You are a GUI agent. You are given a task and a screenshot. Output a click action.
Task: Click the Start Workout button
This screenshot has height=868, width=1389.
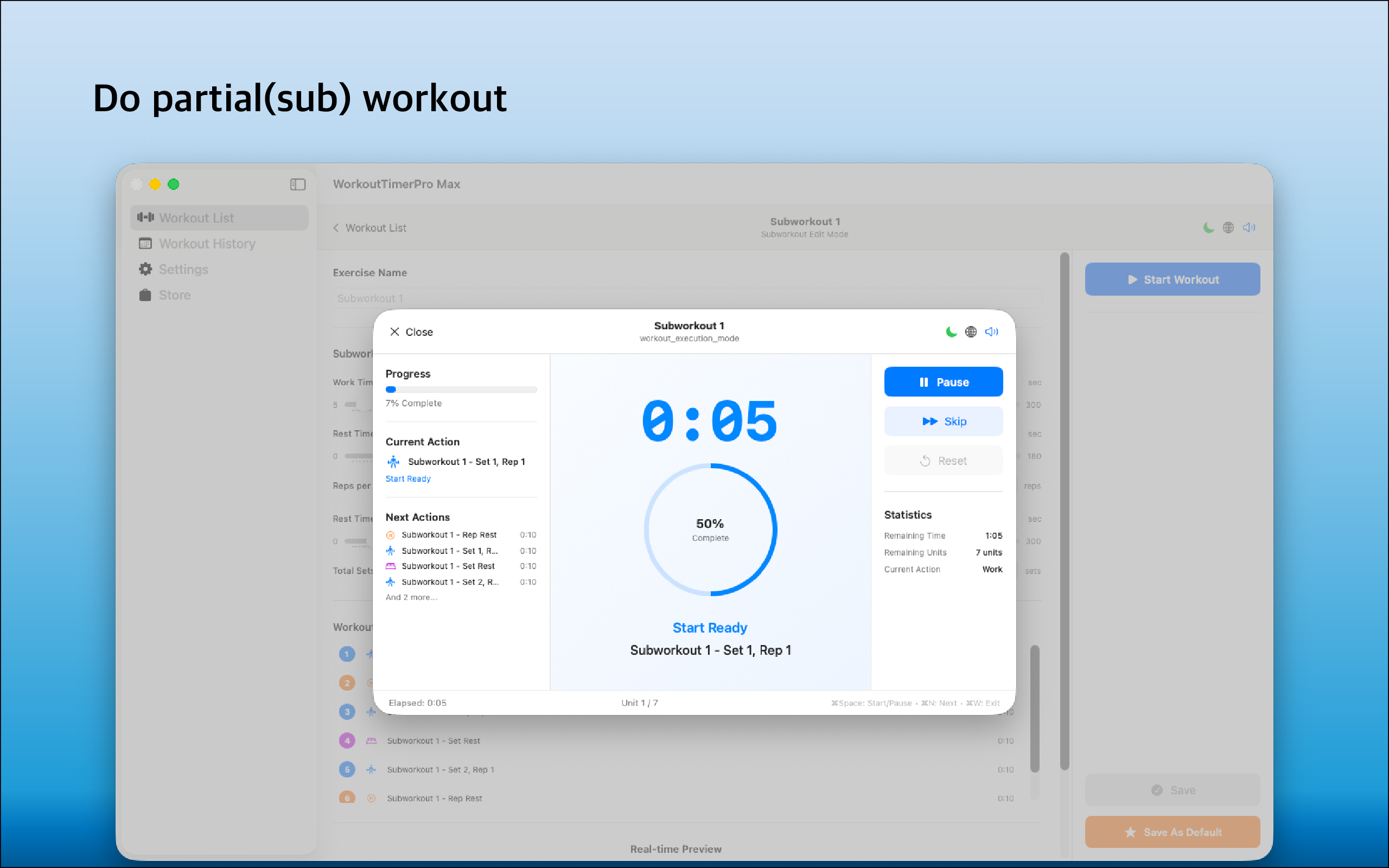pyautogui.click(x=1172, y=279)
